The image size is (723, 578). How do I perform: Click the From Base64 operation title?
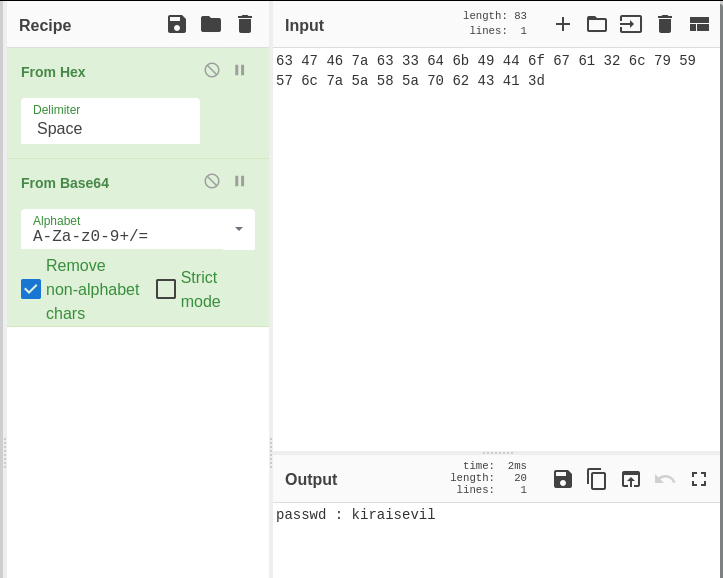pyautogui.click(x=65, y=183)
